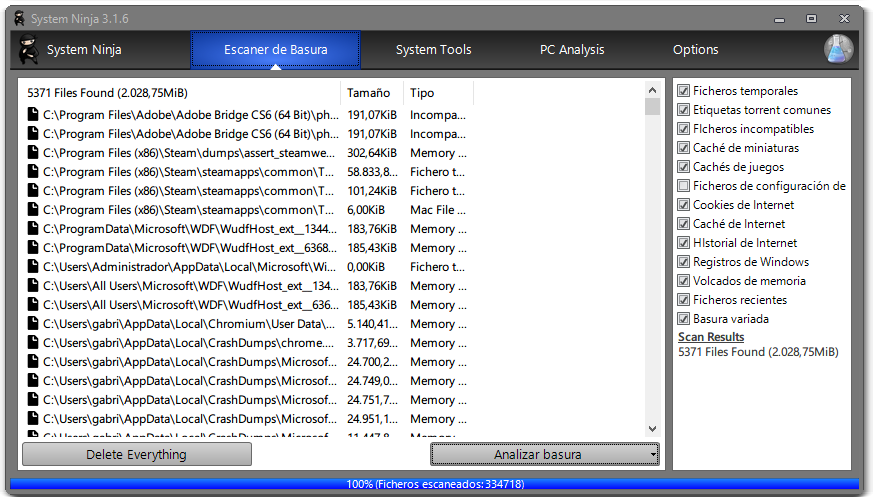Click the file icon of the Chromium User Data entry

[x=33, y=324]
